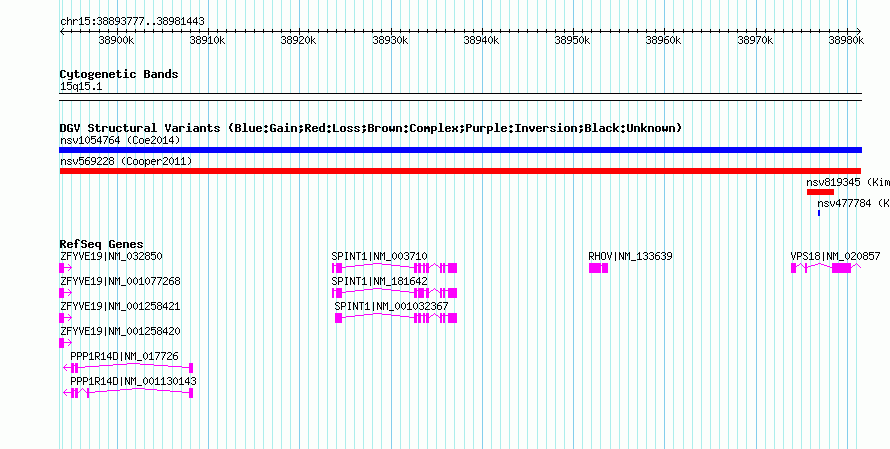Click the 38910k ruler tick label

click(207, 40)
